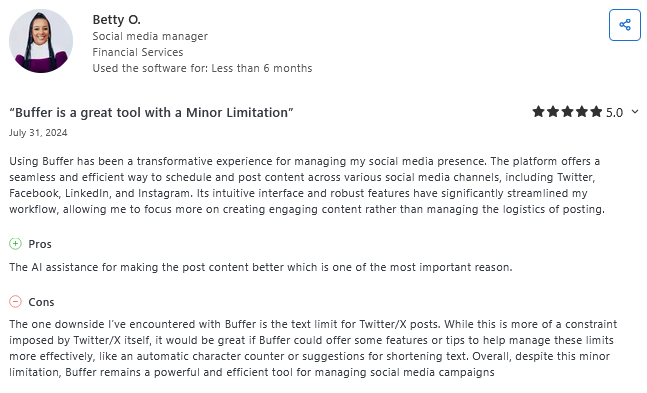Click the July 31, 2024 review date

[38, 133]
